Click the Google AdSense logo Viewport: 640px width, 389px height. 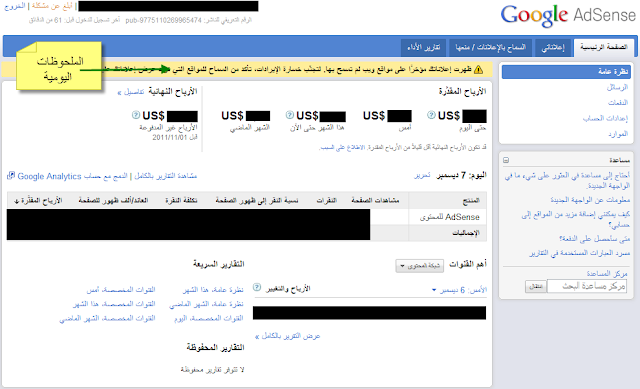pos(568,16)
